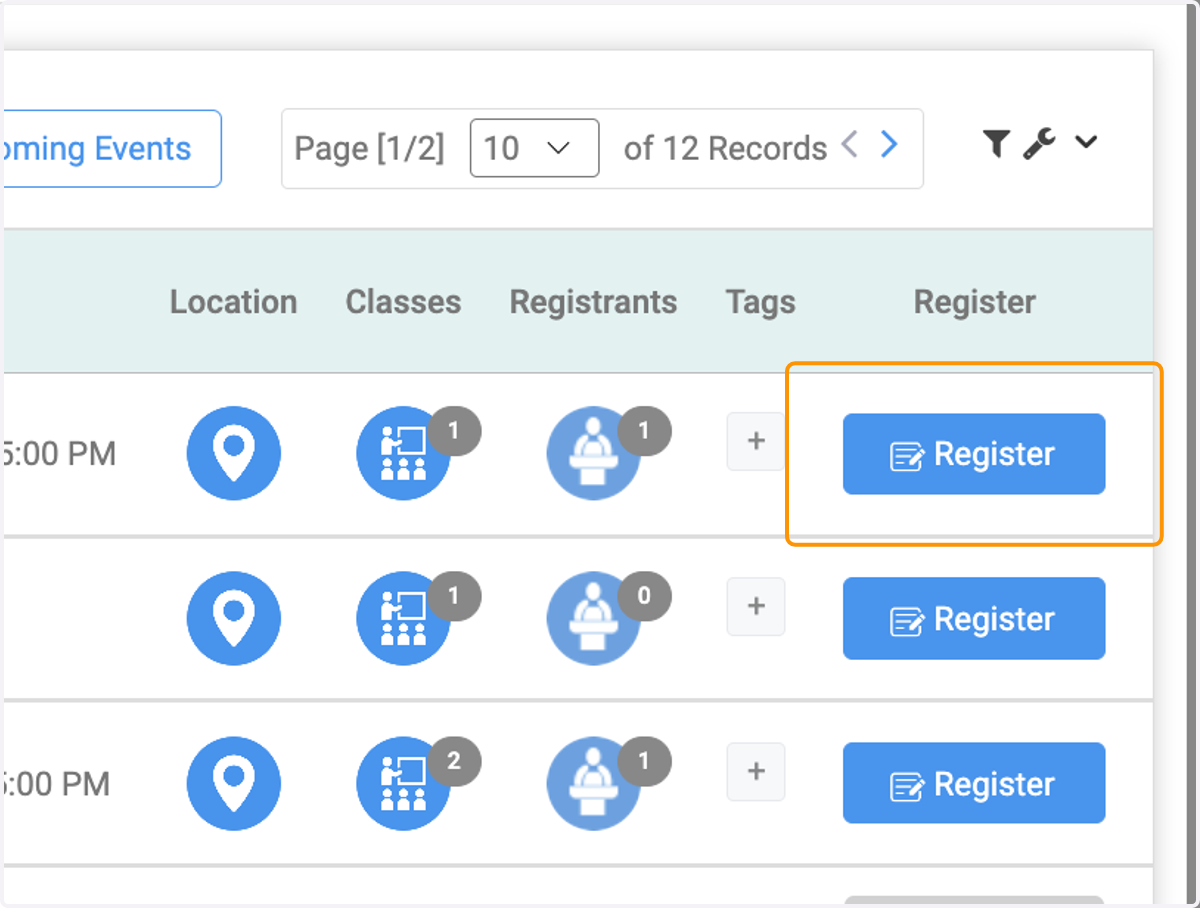View registrants icon in the third row

click(x=594, y=783)
